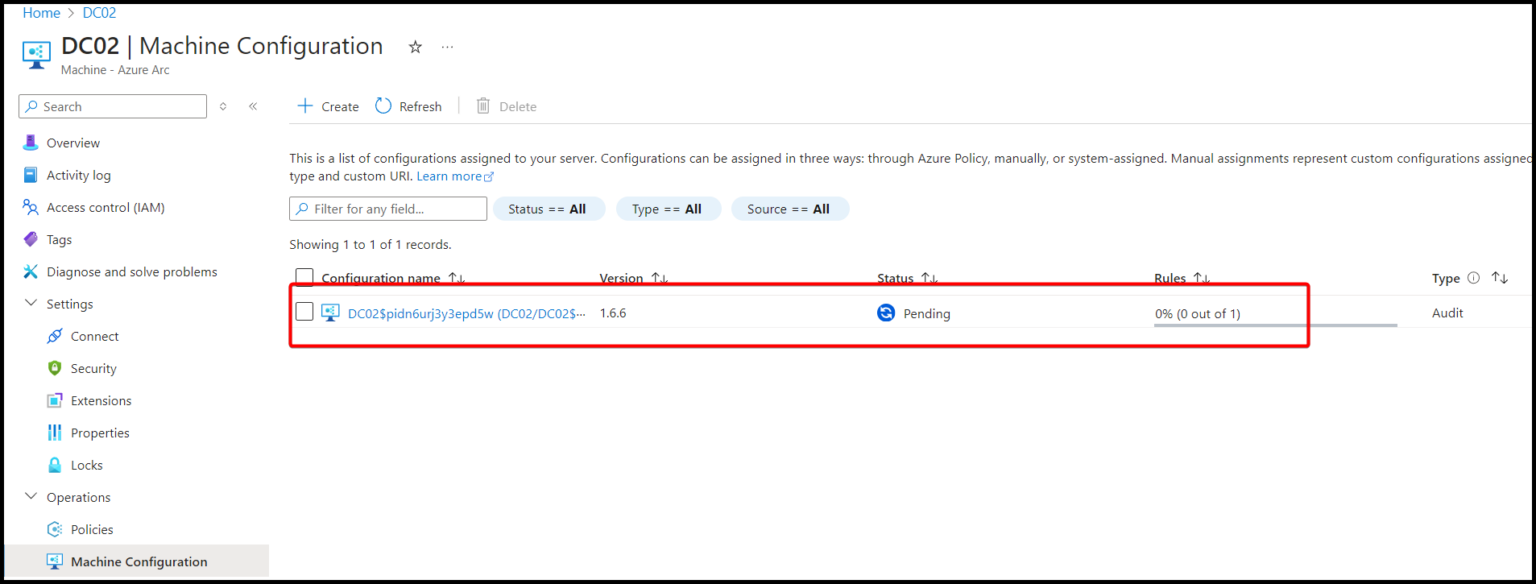Click the Filter for any field input
This screenshot has height=584, width=1536.
point(387,208)
